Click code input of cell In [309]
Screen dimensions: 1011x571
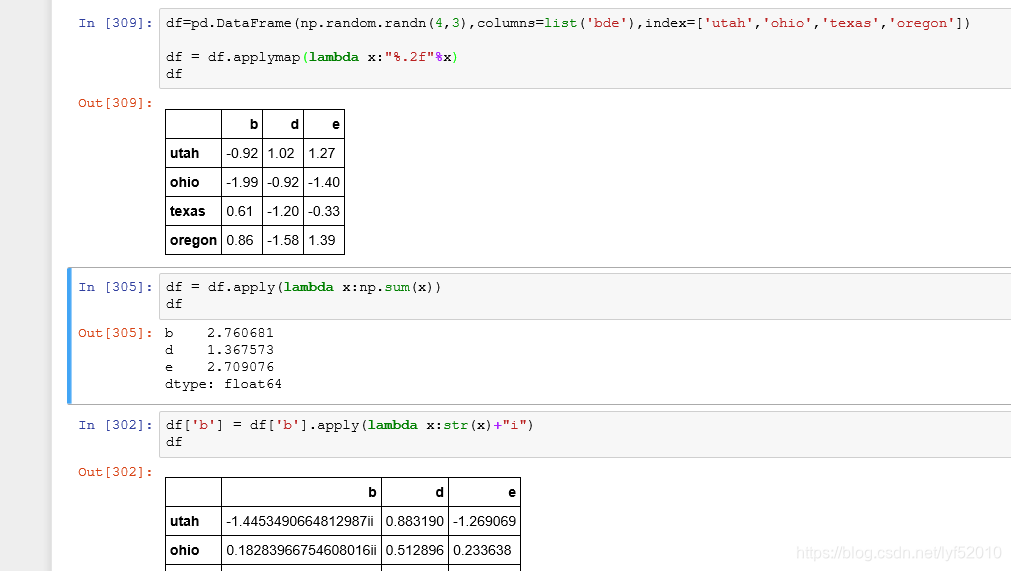click(x=585, y=48)
